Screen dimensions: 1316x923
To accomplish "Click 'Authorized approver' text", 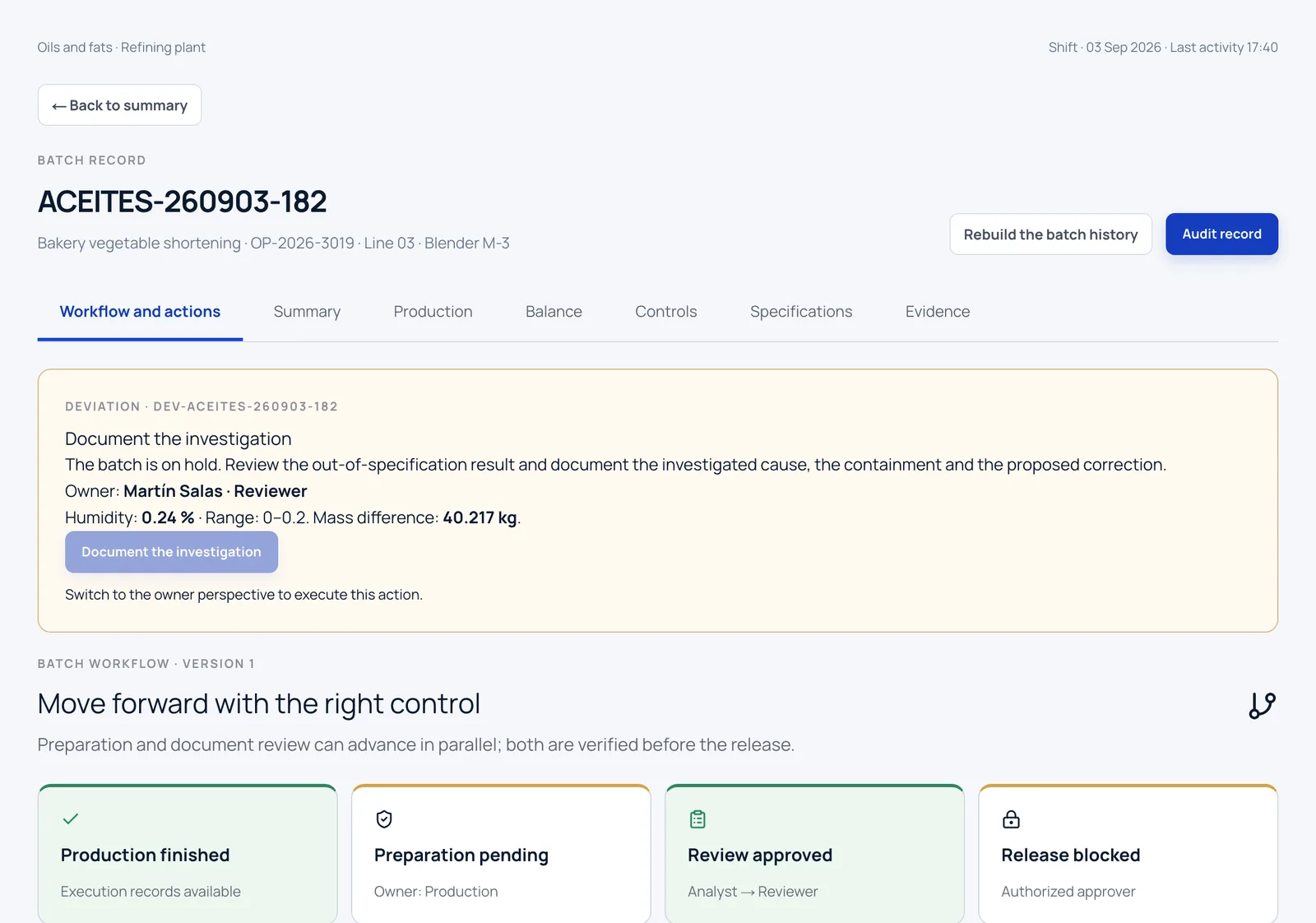I will pyautogui.click(x=1068, y=892).
